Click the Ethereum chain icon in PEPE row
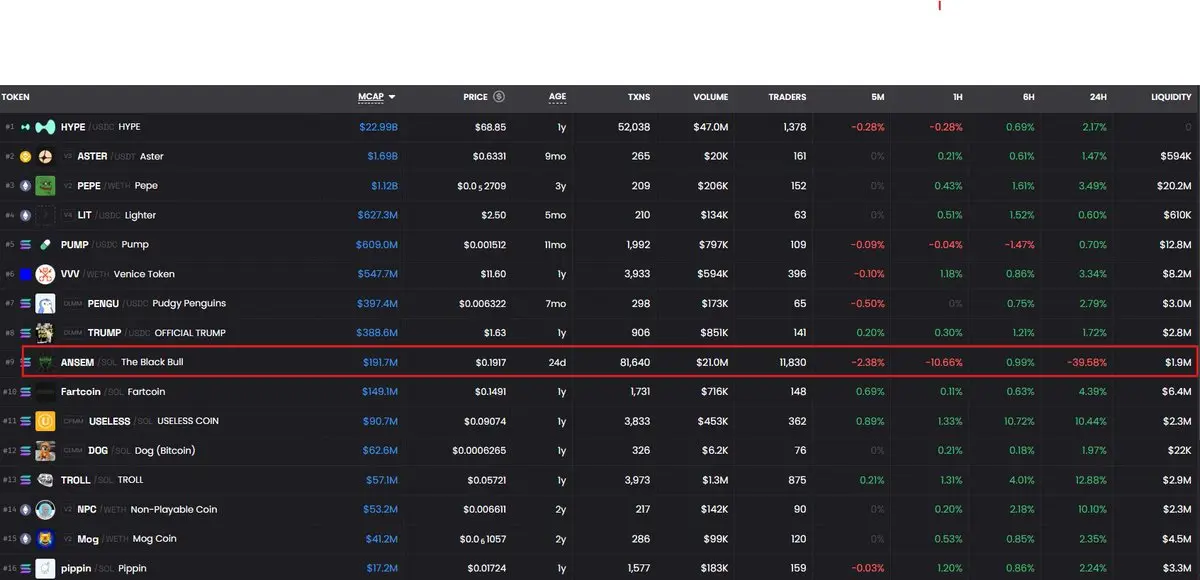The height and width of the screenshot is (580, 1200). (26, 186)
